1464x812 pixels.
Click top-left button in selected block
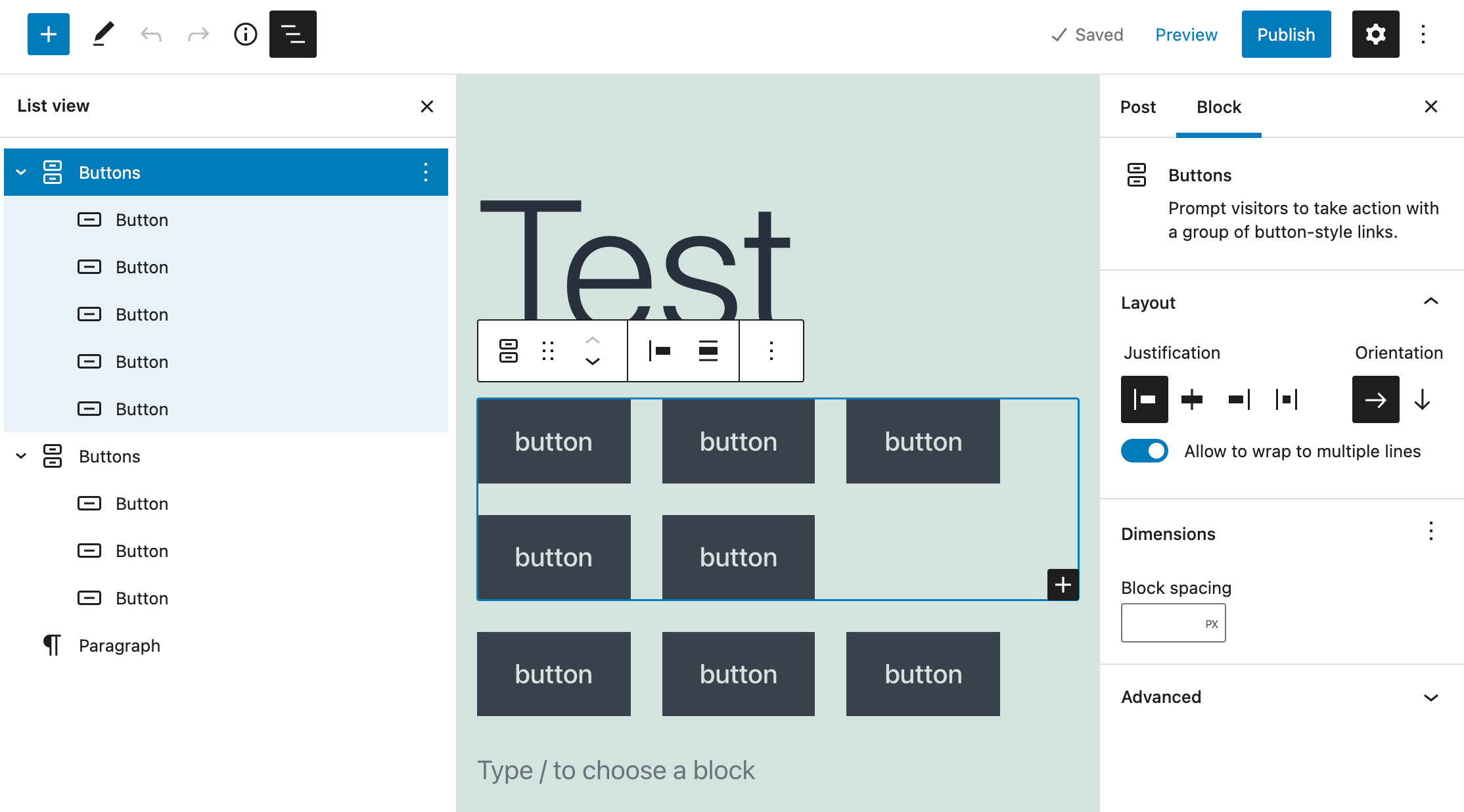(x=554, y=441)
